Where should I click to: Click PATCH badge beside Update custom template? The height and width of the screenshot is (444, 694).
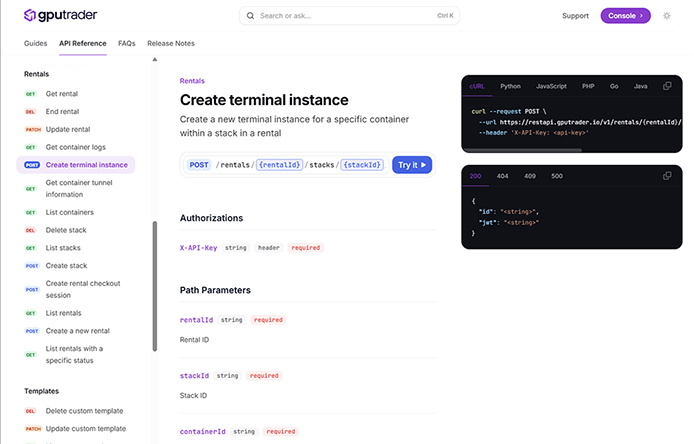(x=33, y=429)
